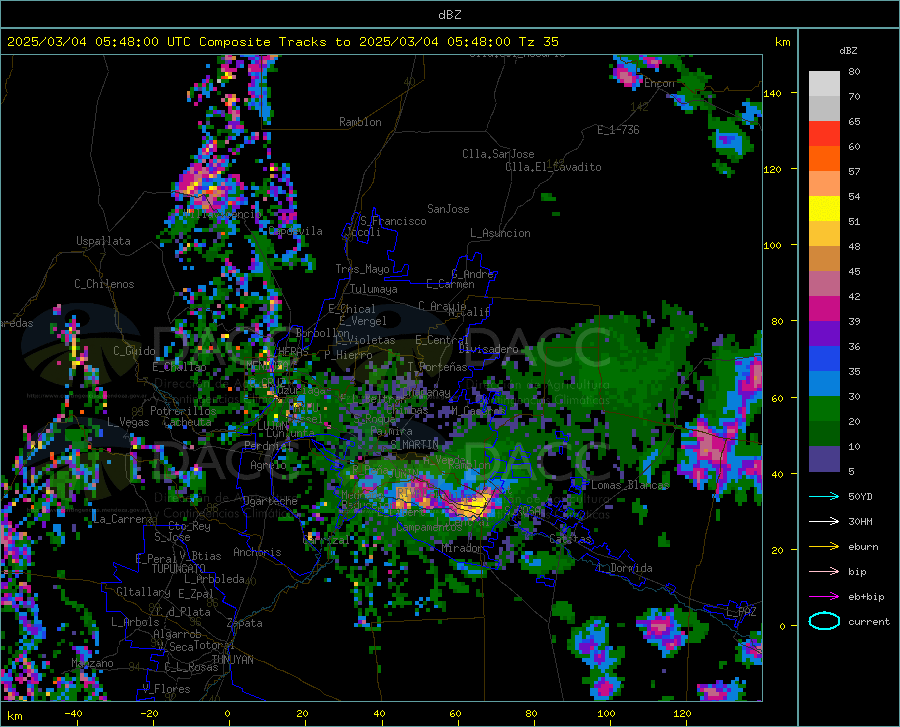
Task: Click the L_Dormida label
Action: (625, 568)
